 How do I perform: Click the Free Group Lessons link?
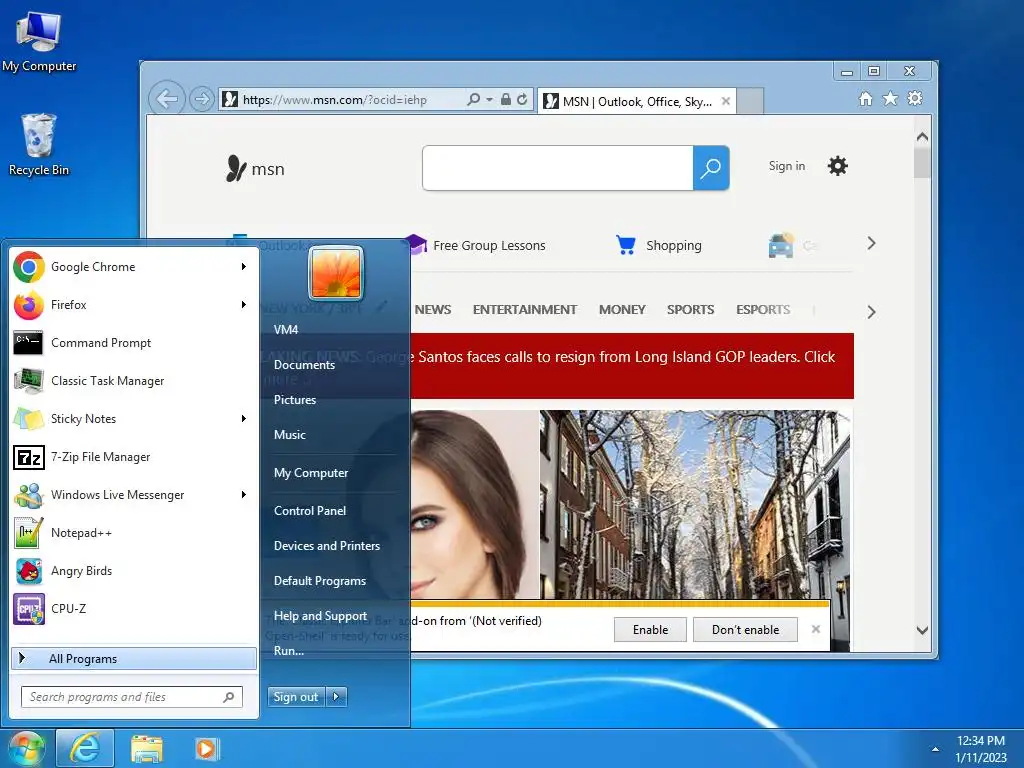coord(488,246)
